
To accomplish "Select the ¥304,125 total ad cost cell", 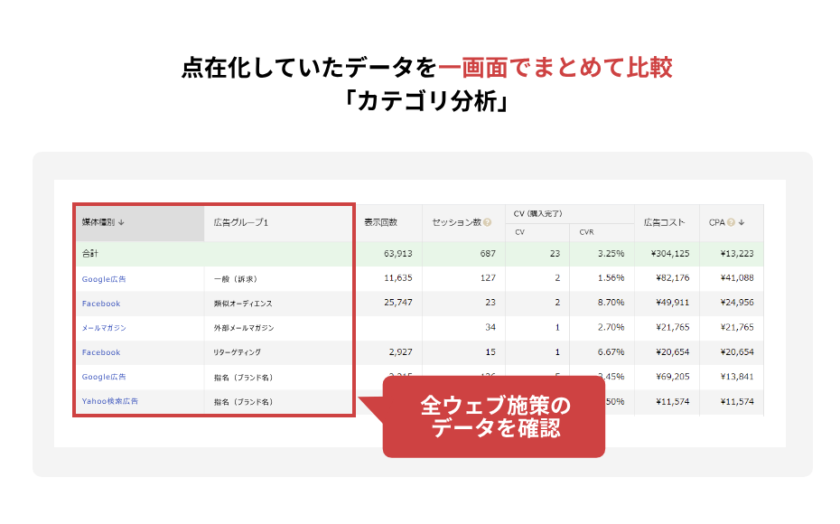I will point(667,254).
